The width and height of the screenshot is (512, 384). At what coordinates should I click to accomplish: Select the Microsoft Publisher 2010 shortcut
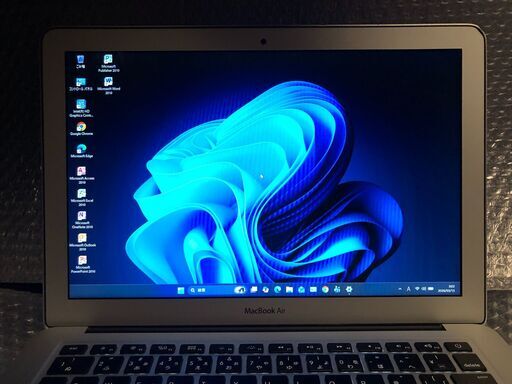108,63
